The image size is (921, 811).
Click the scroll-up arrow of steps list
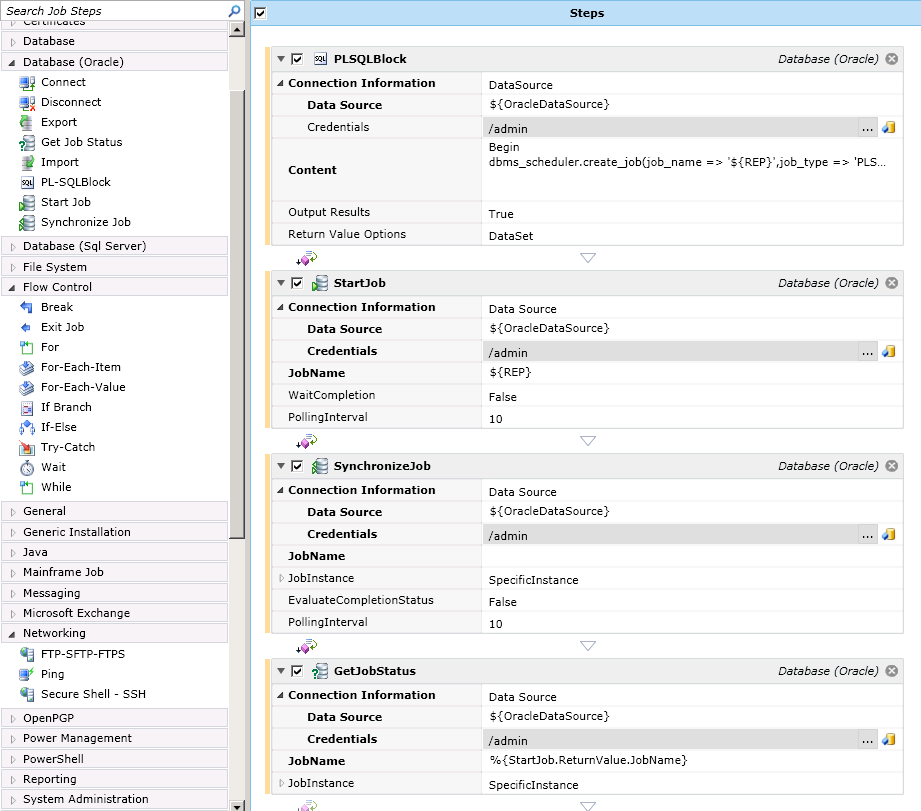237,29
